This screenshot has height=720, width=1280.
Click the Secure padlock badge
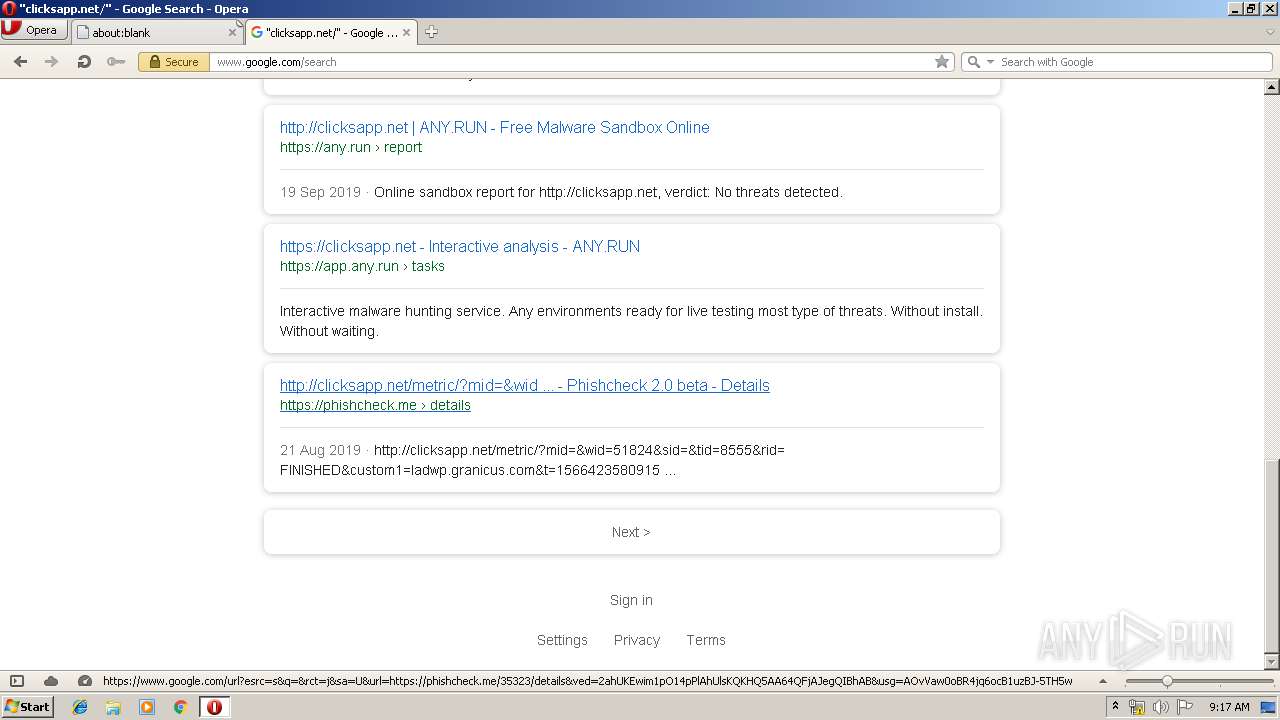[173, 62]
